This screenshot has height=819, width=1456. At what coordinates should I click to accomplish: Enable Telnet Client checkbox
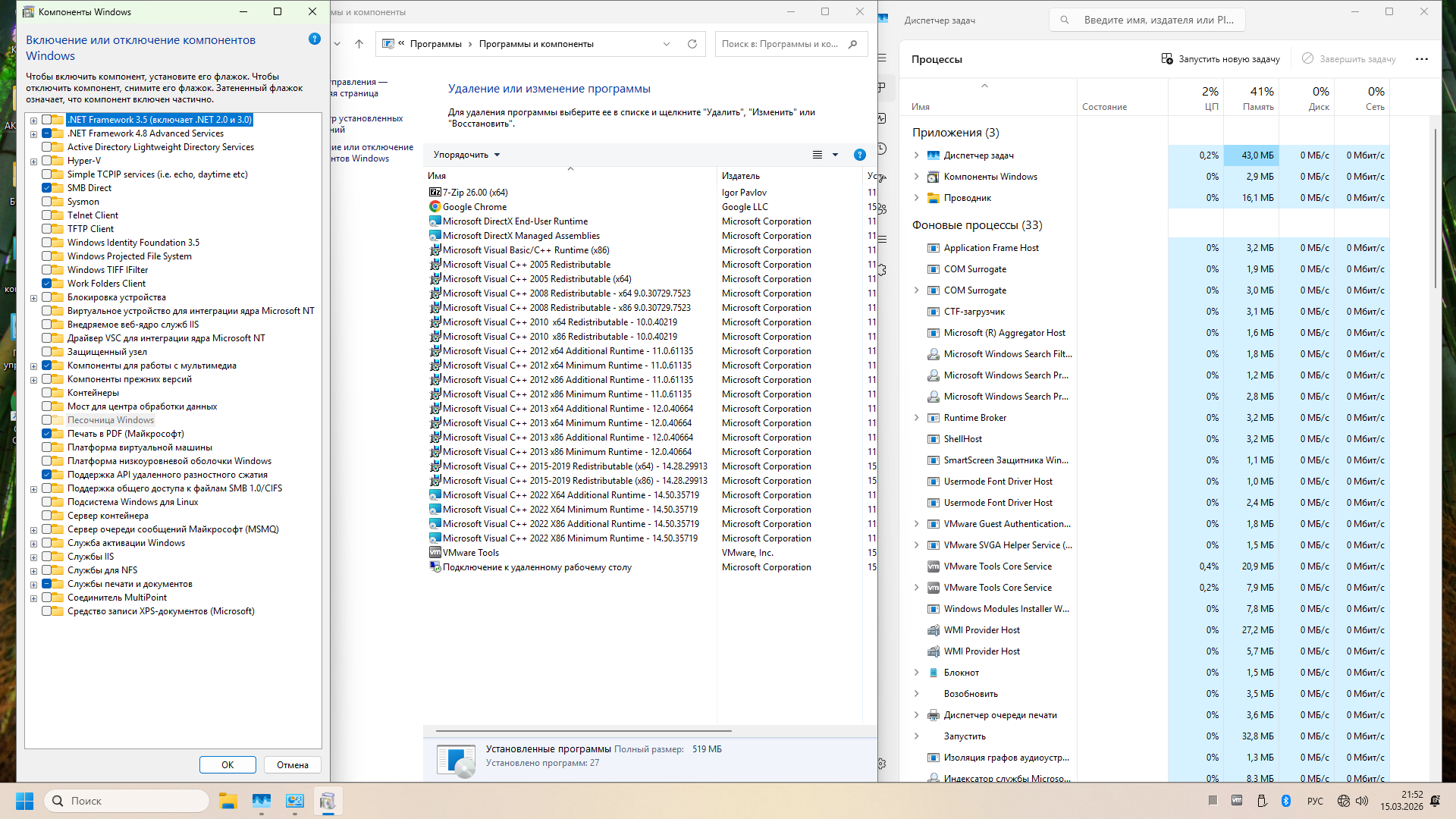point(47,215)
